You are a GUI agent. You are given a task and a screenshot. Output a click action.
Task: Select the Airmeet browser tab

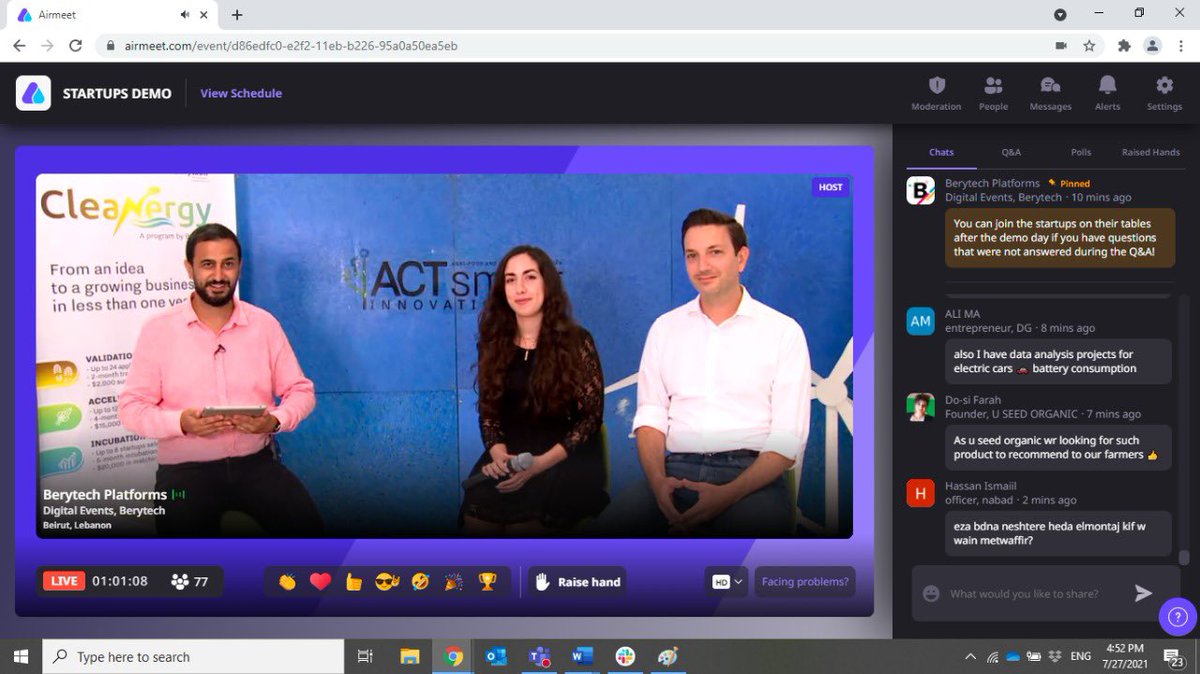click(x=110, y=15)
